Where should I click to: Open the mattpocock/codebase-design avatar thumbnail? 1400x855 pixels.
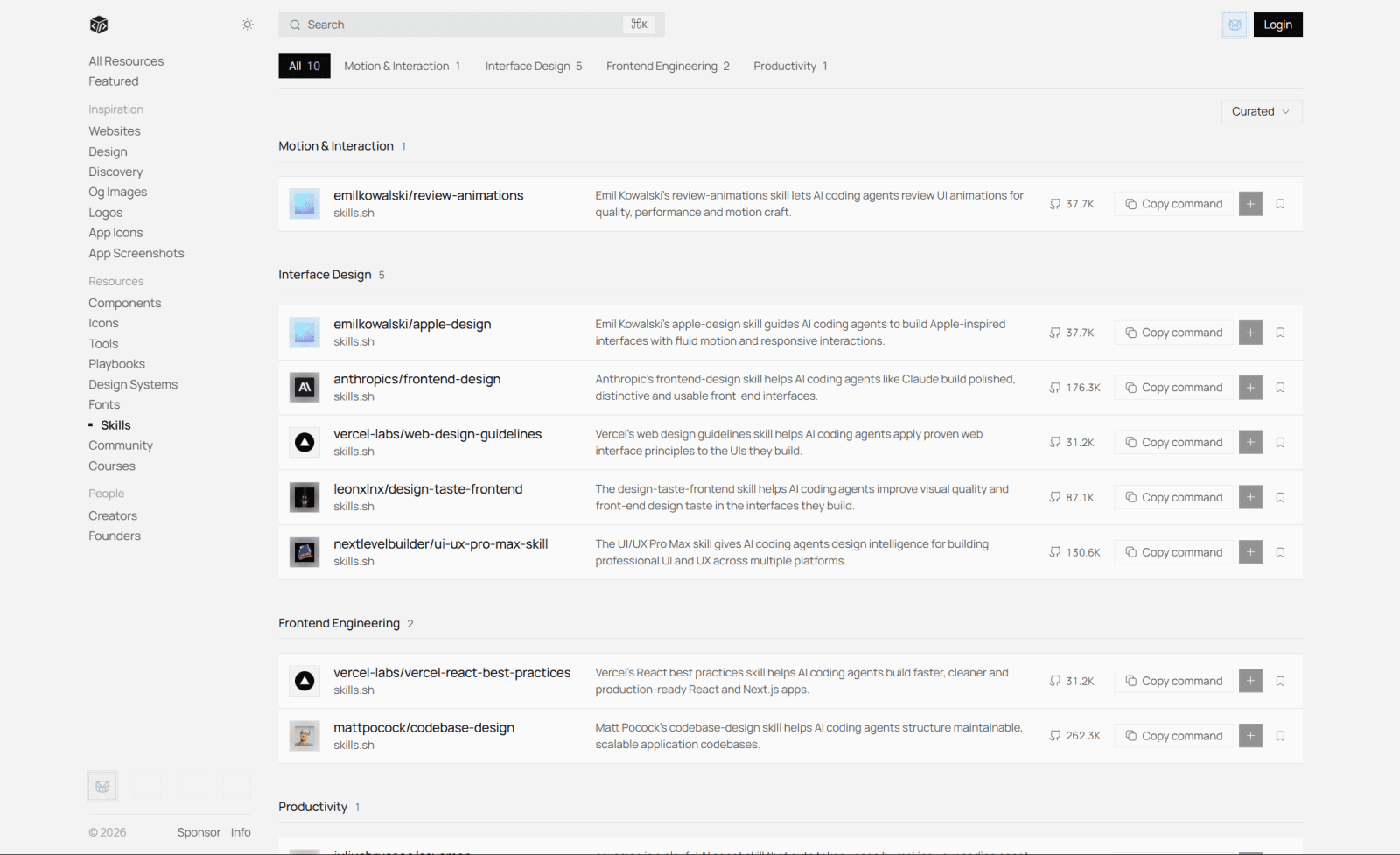[x=304, y=736]
